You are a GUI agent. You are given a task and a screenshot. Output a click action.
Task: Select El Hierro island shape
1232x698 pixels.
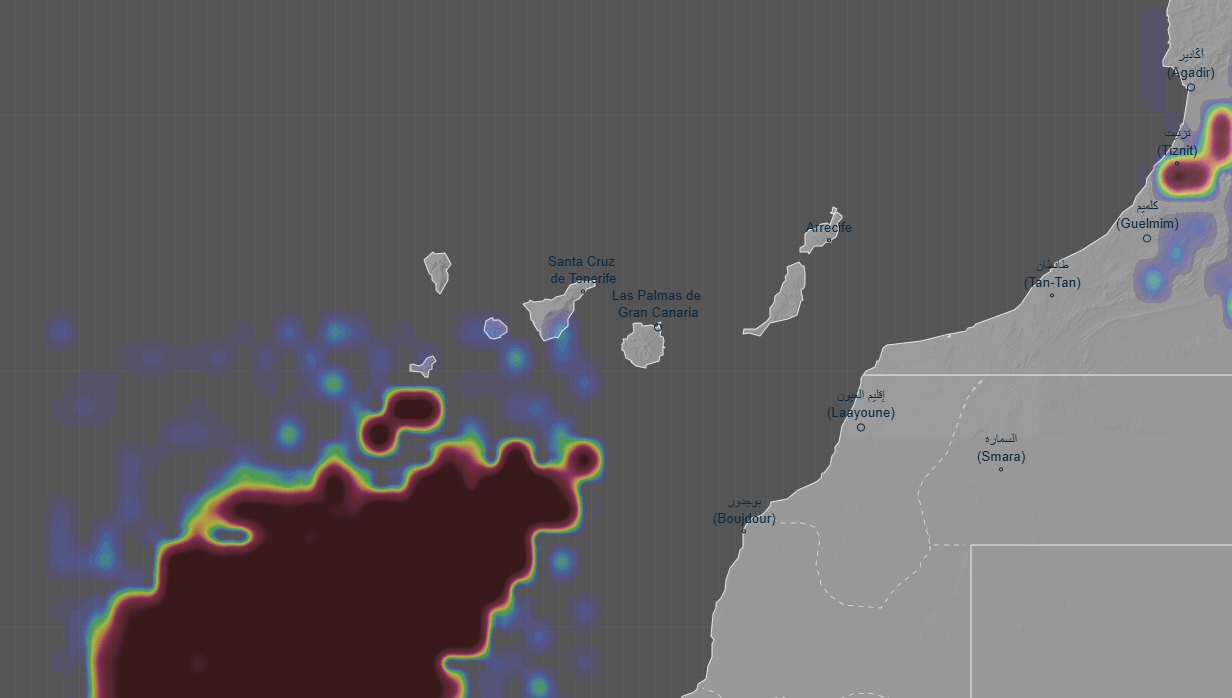coord(422,366)
